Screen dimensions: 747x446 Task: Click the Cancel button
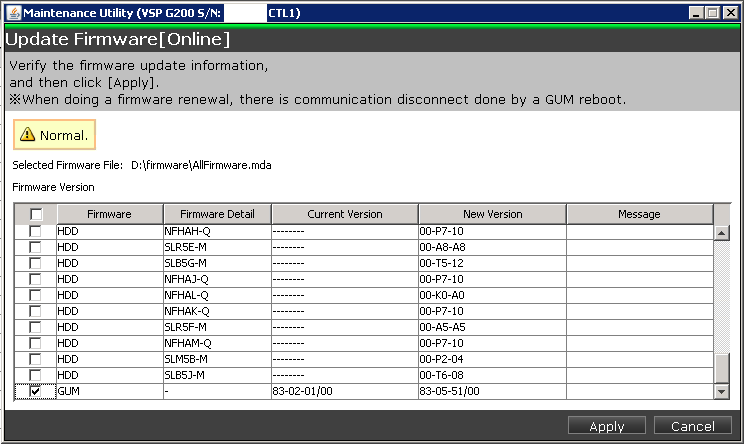[693, 426]
